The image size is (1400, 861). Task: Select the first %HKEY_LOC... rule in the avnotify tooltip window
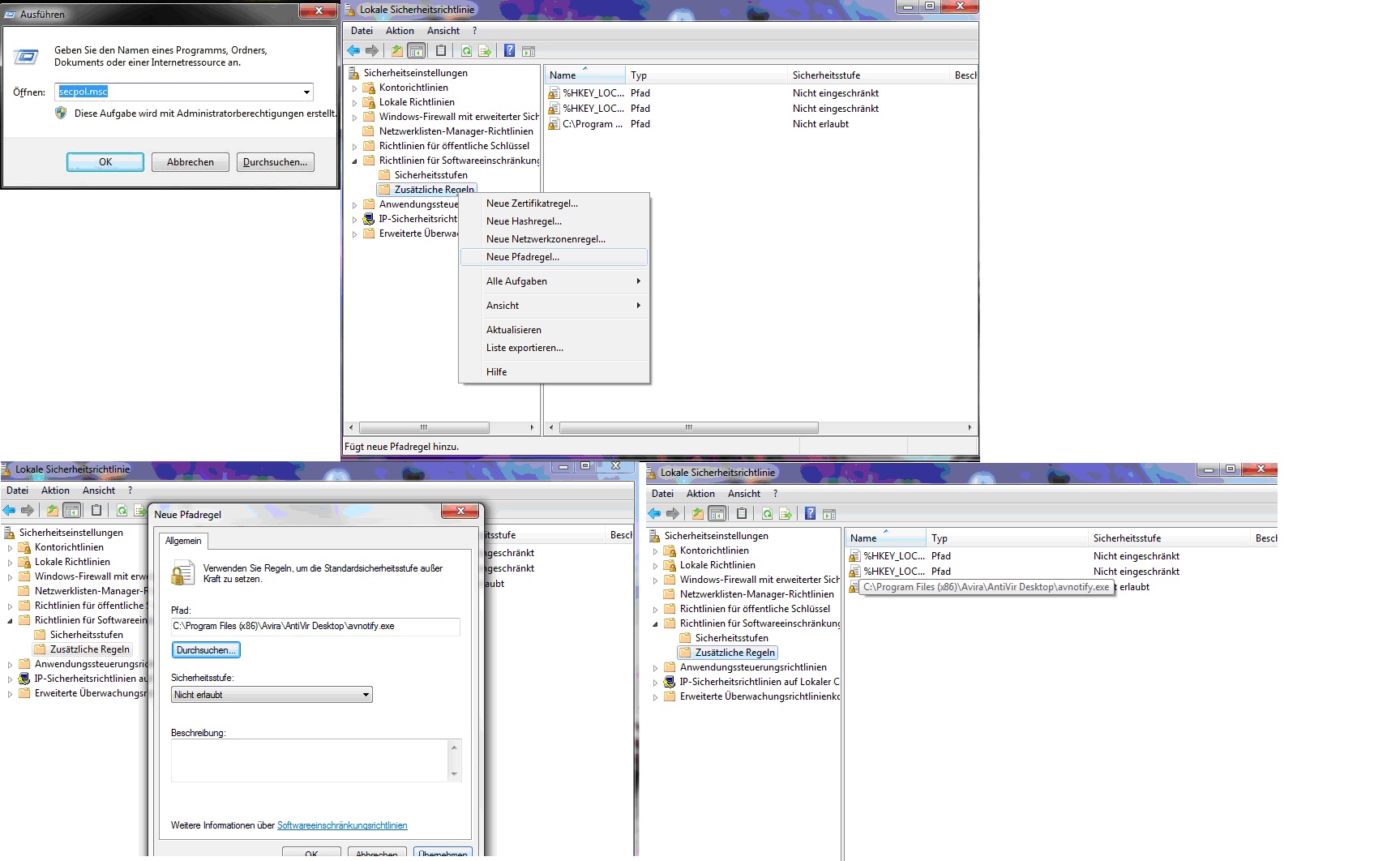[x=893, y=556]
